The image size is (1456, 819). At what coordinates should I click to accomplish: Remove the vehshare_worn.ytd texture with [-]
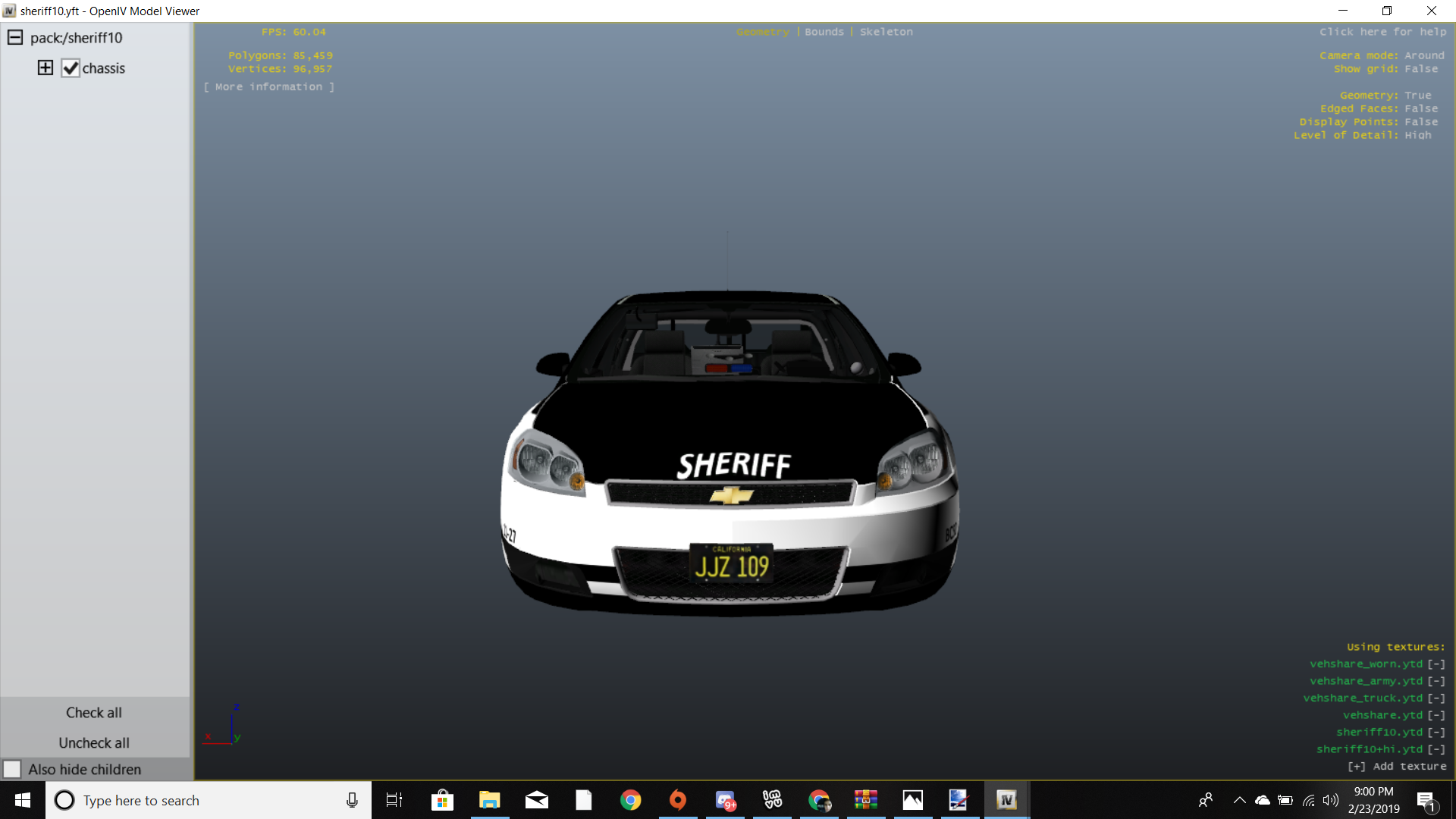[x=1436, y=664]
